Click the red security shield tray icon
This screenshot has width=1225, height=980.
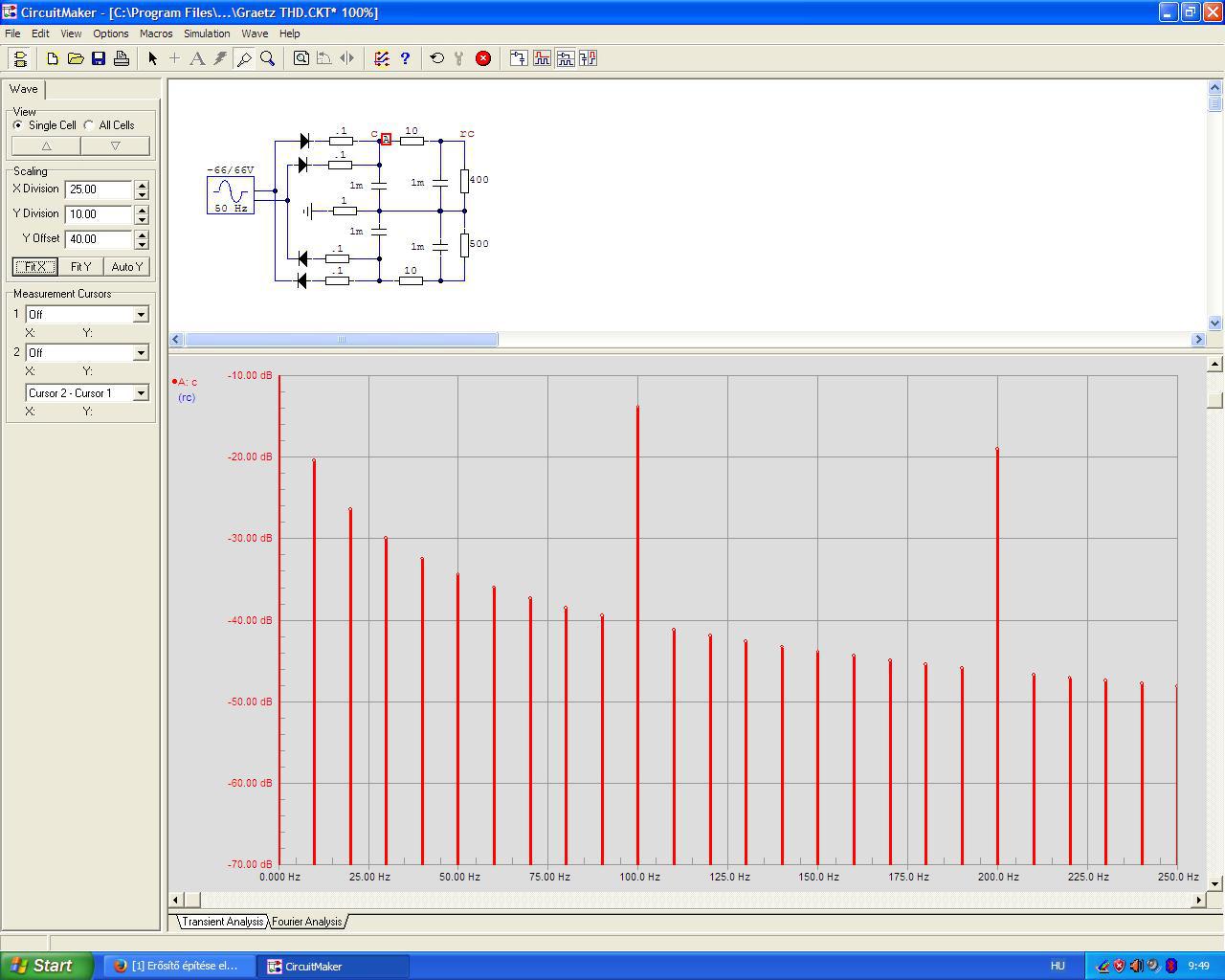point(1119,966)
